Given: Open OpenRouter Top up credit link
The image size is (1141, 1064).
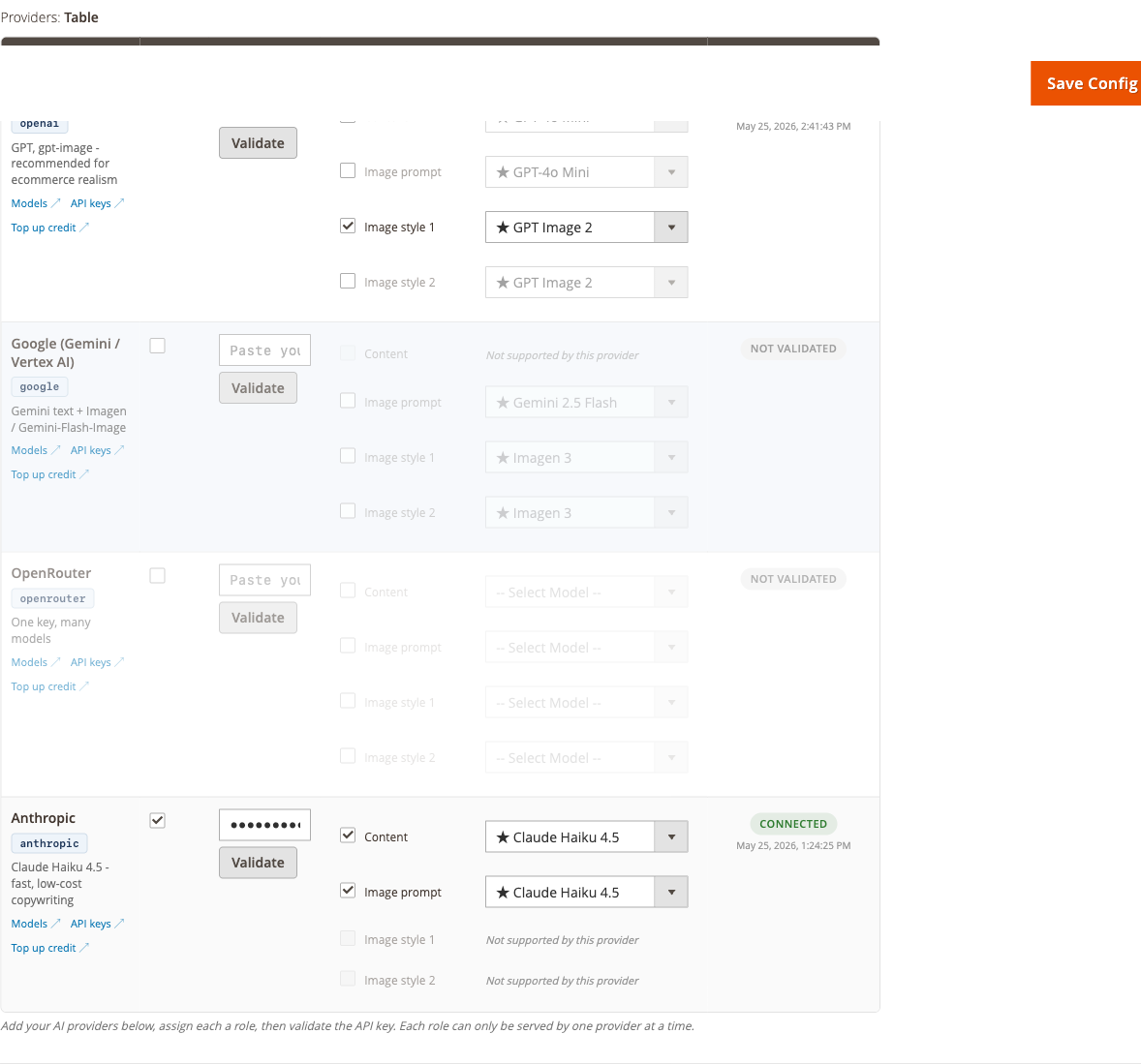Looking at the screenshot, I should pos(49,686).
